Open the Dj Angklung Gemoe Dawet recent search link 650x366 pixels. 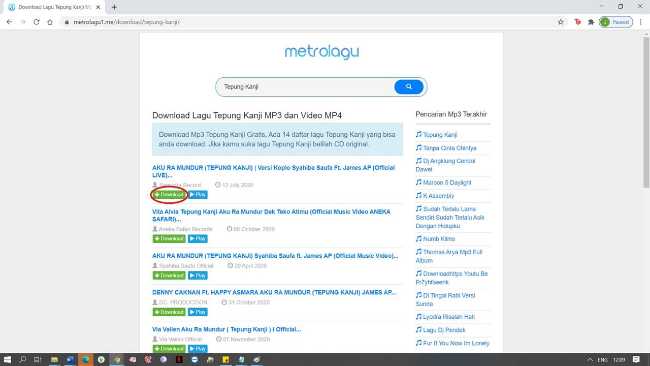click(446, 165)
